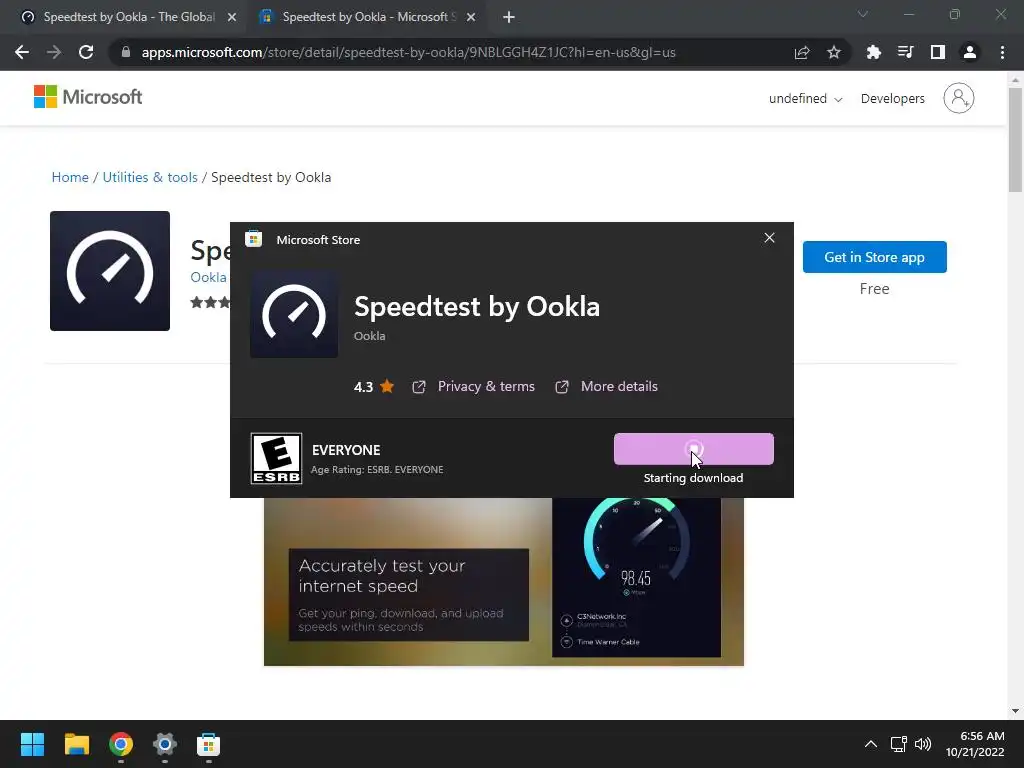Image resolution: width=1024 pixels, height=768 pixels.
Task: Open volume control tray icon
Action: [x=923, y=744]
